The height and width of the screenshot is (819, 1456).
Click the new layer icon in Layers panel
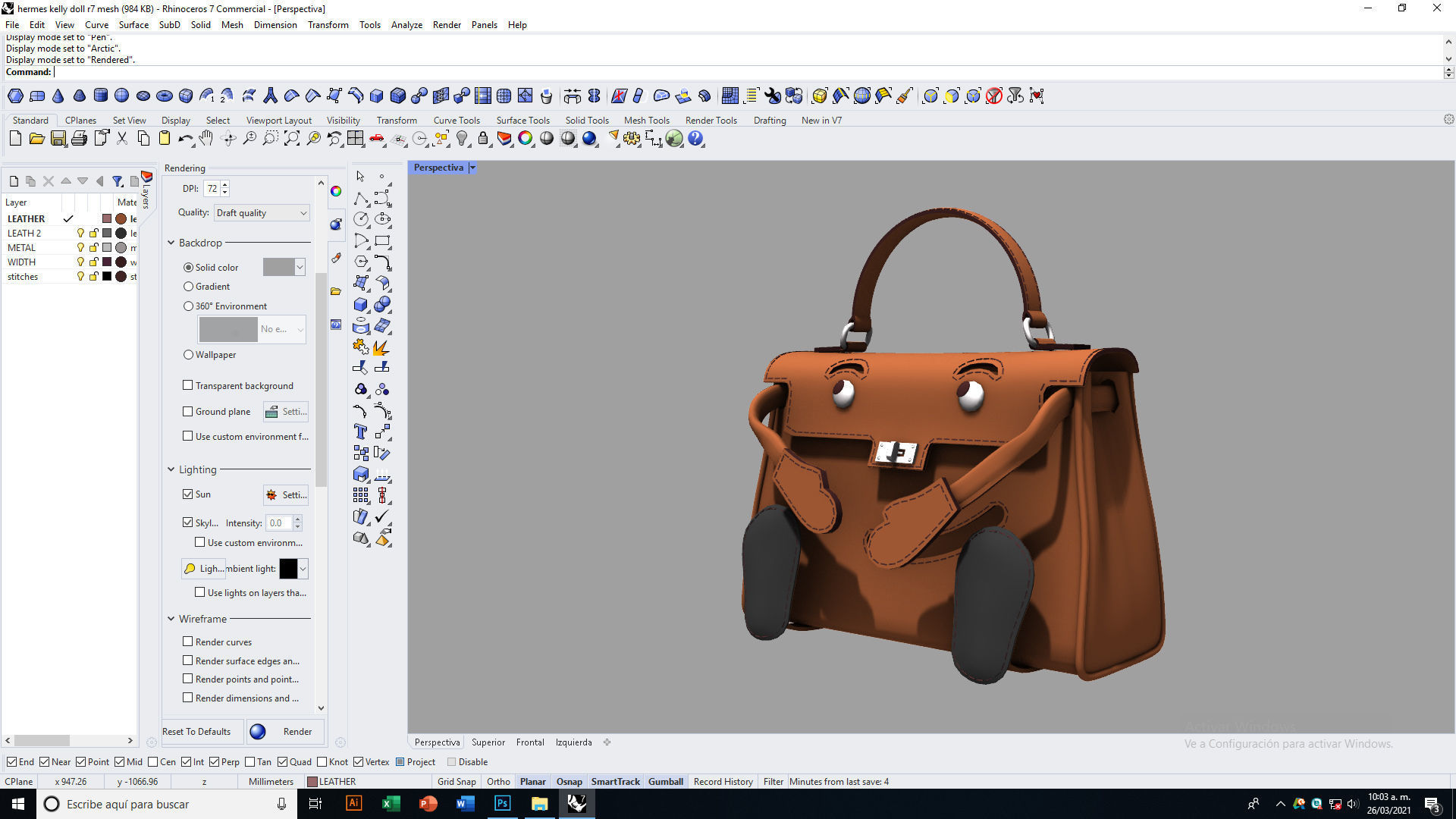(14, 181)
